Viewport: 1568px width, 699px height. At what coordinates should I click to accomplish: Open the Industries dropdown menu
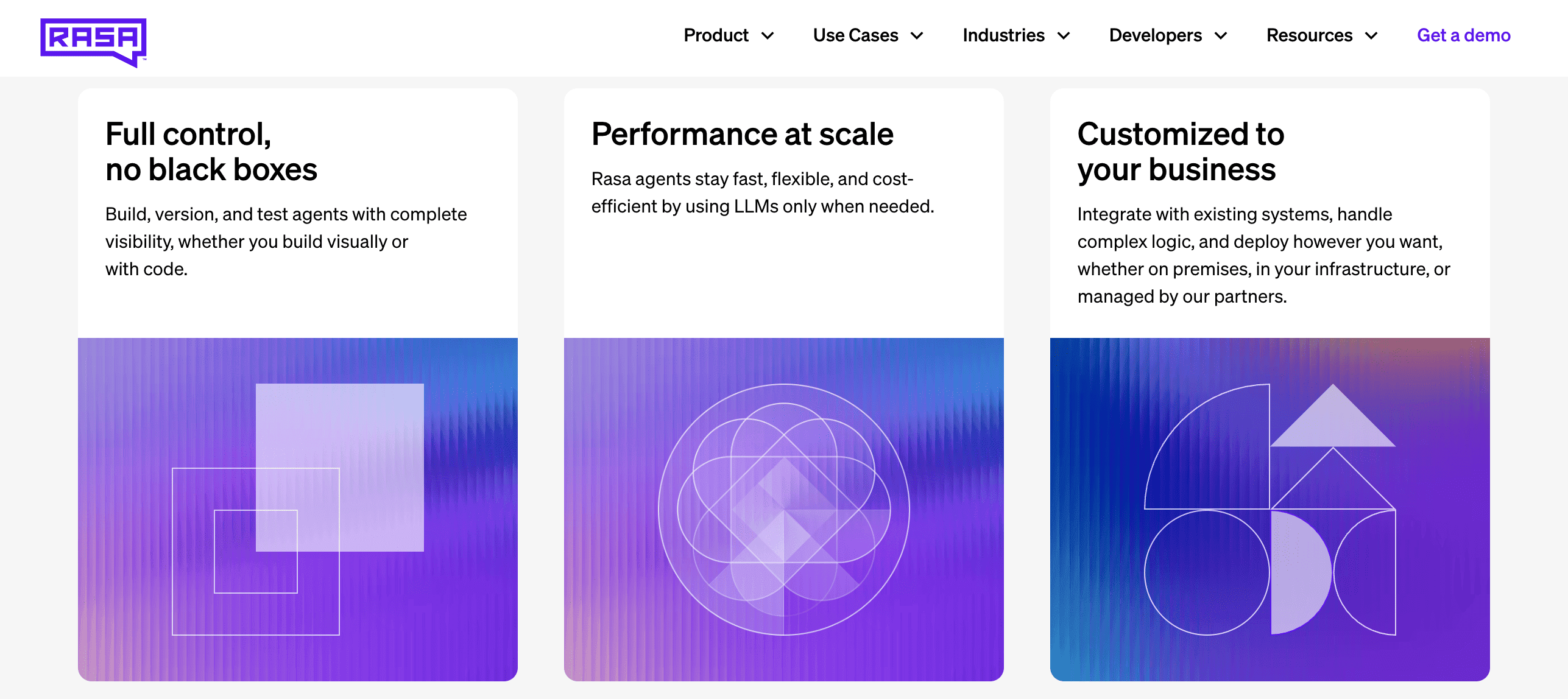point(1003,35)
